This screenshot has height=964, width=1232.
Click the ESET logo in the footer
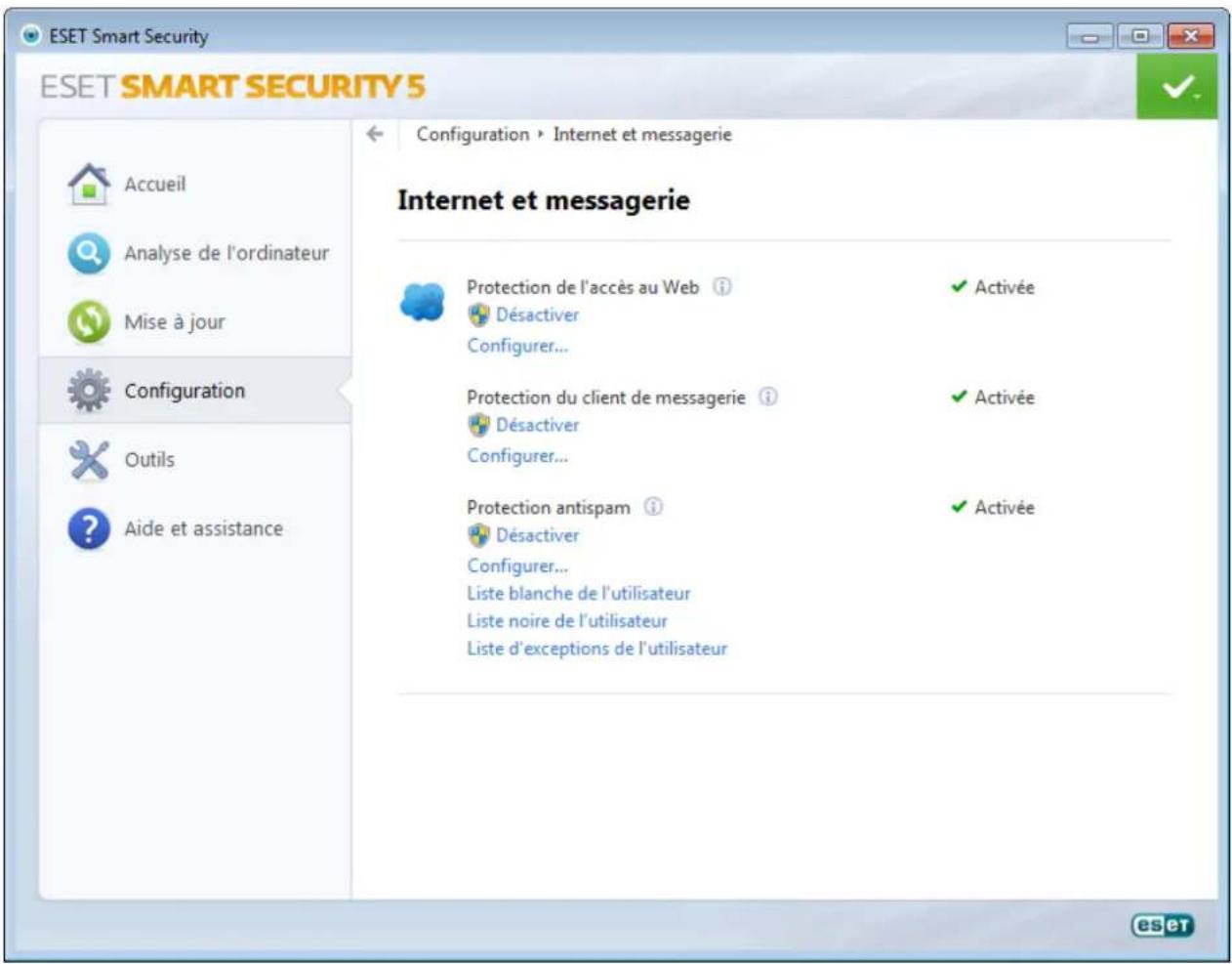(x=1162, y=925)
